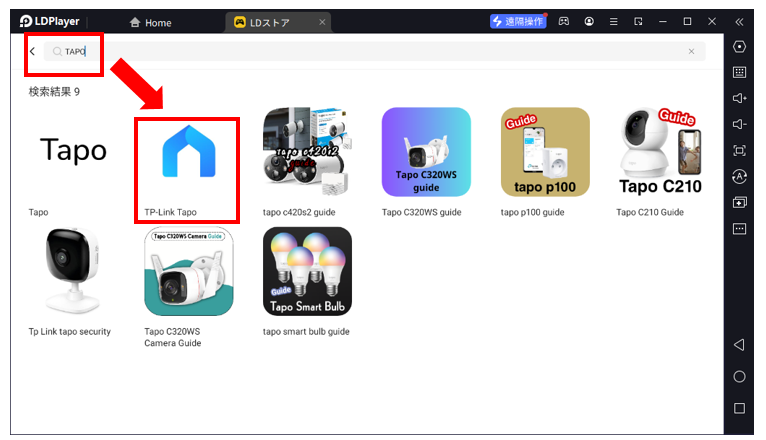This screenshot has width=766, height=440.
Task: Open Tapo C320WS guide app icon
Action: tap(426, 152)
